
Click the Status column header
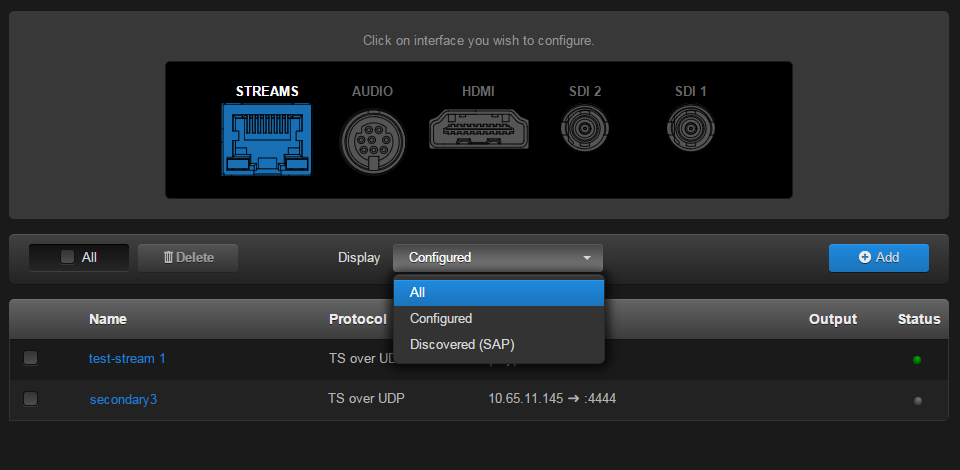[918, 319]
